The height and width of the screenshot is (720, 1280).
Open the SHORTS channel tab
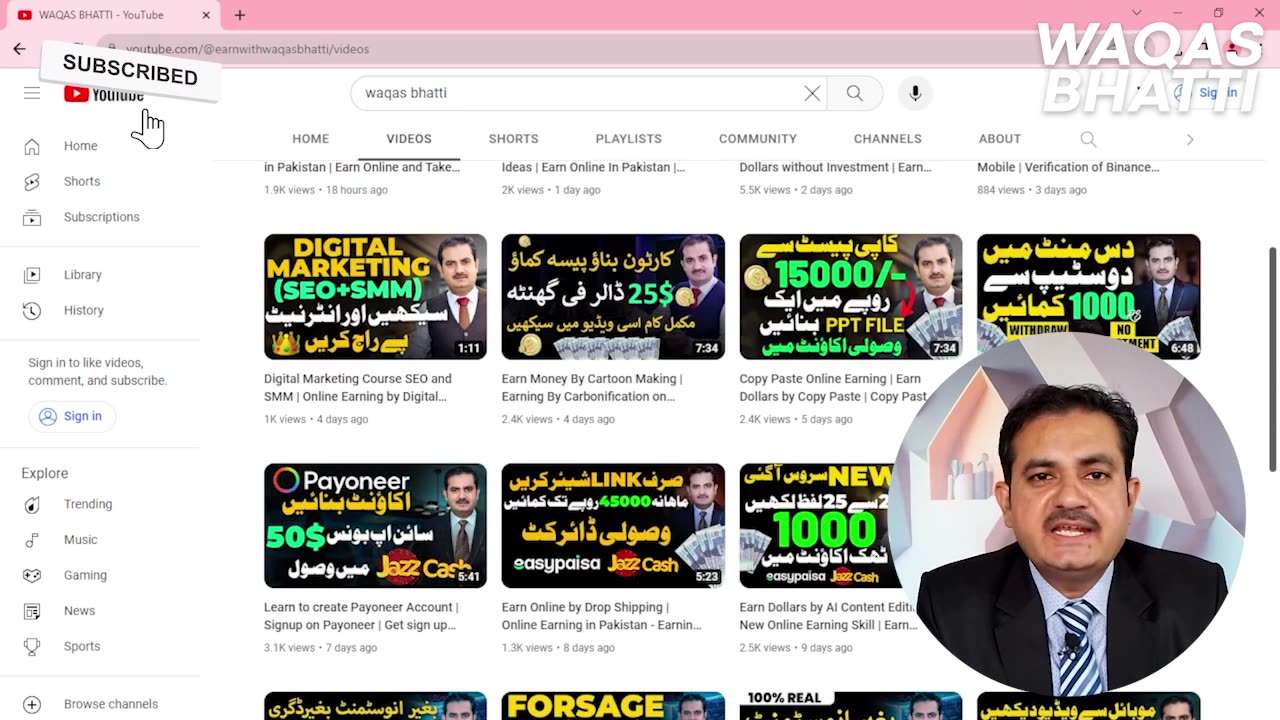click(x=513, y=139)
